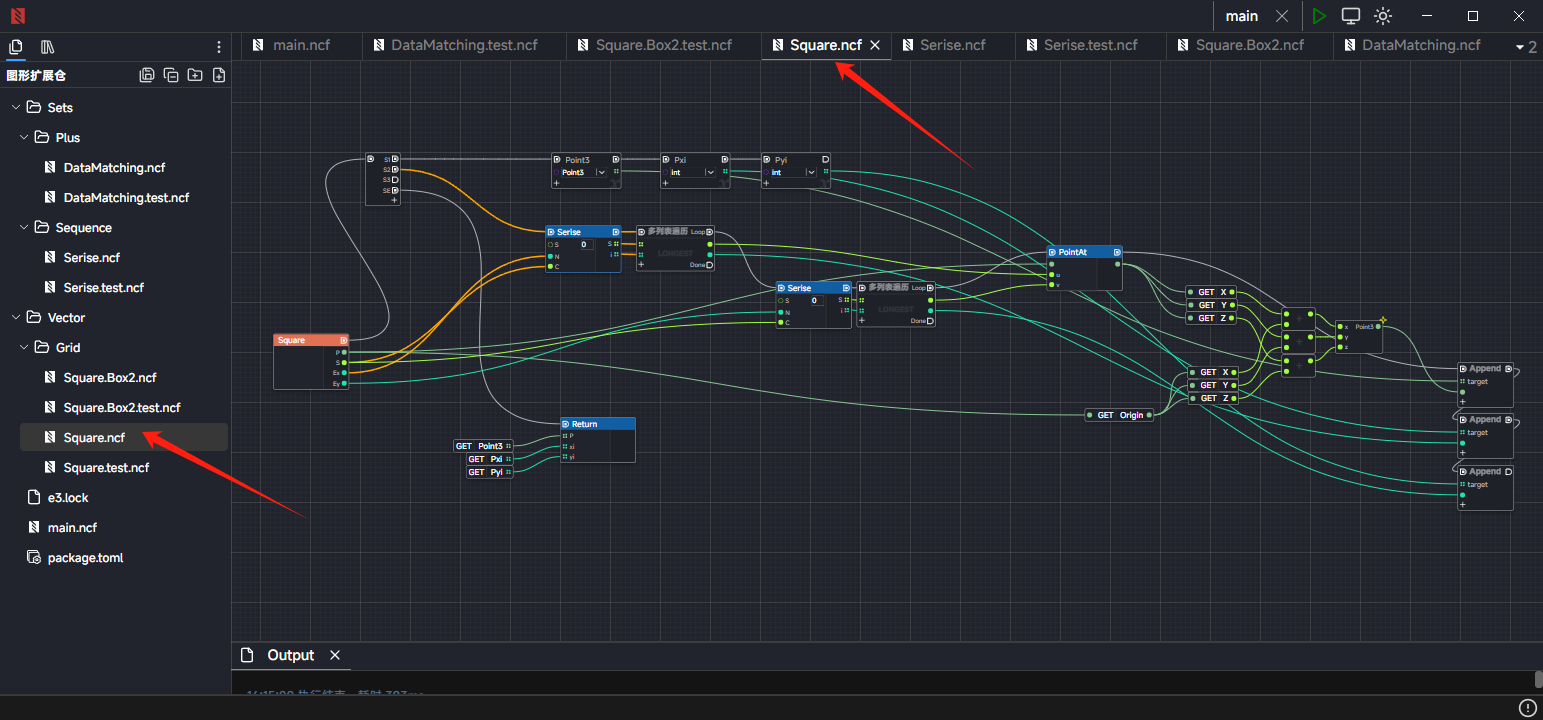Open the Pxi int type dropdown
Image resolution: width=1543 pixels, height=720 pixels.
pos(710,172)
